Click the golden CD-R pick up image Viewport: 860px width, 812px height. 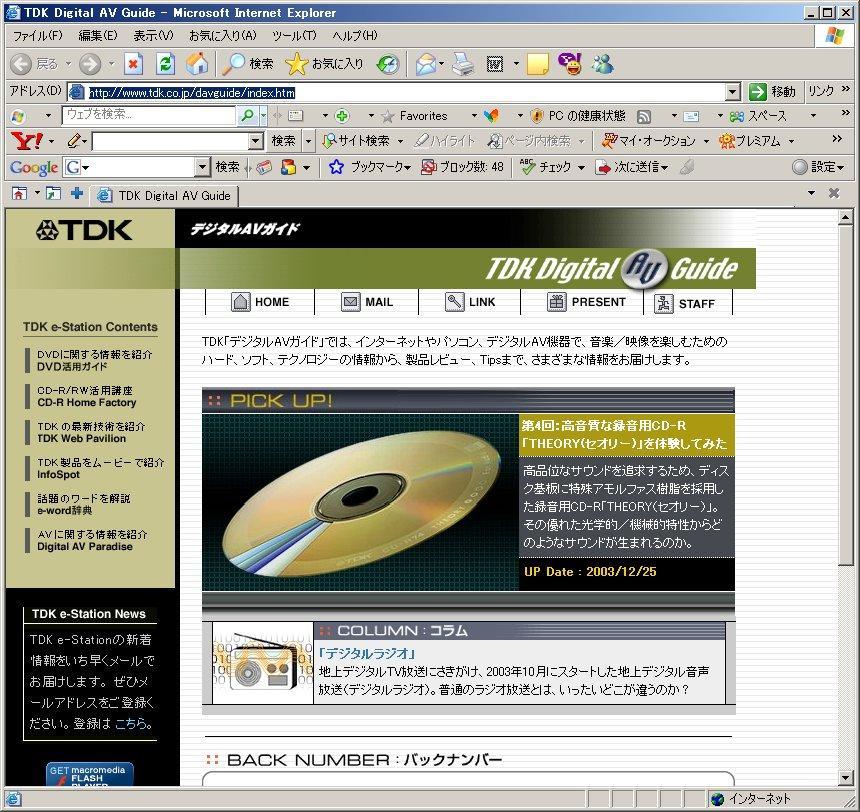(360, 501)
